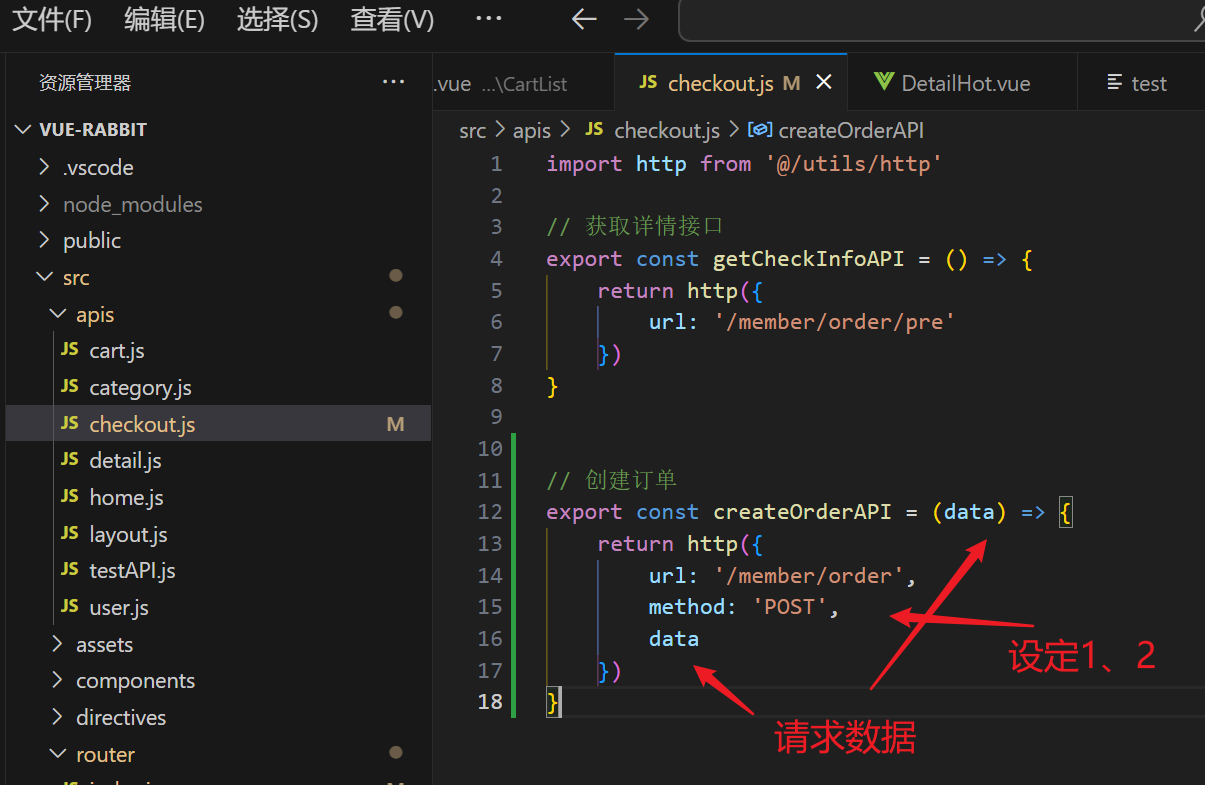Viewport: 1205px width, 785px height.
Task: Select checkout.js in the explorer
Action: (x=218, y=424)
